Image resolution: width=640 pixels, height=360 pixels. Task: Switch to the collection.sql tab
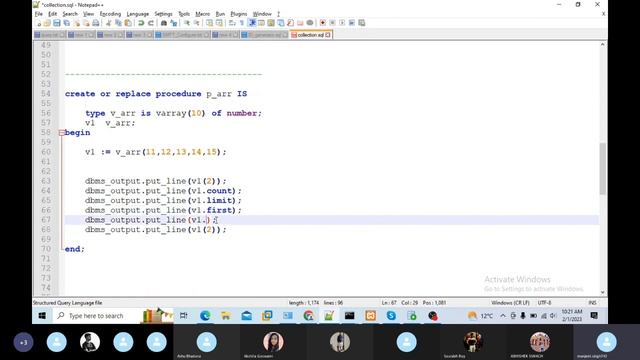310,35
